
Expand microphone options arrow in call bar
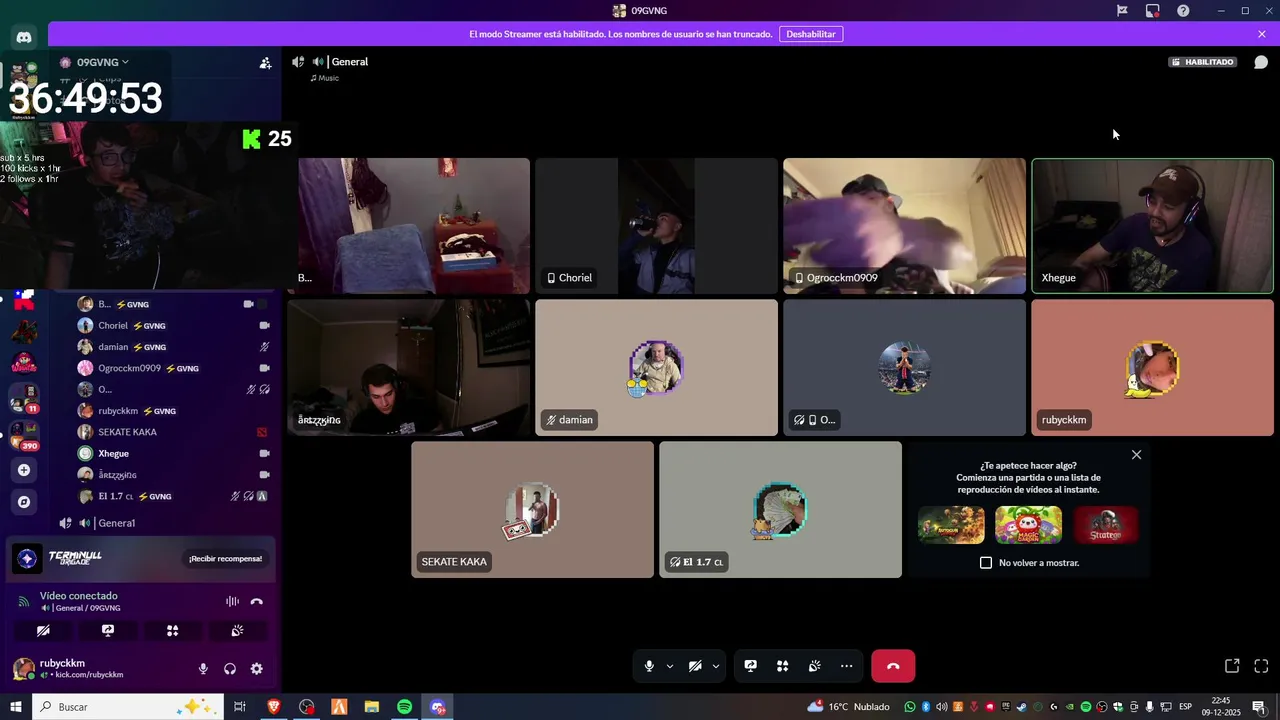coord(669,666)
